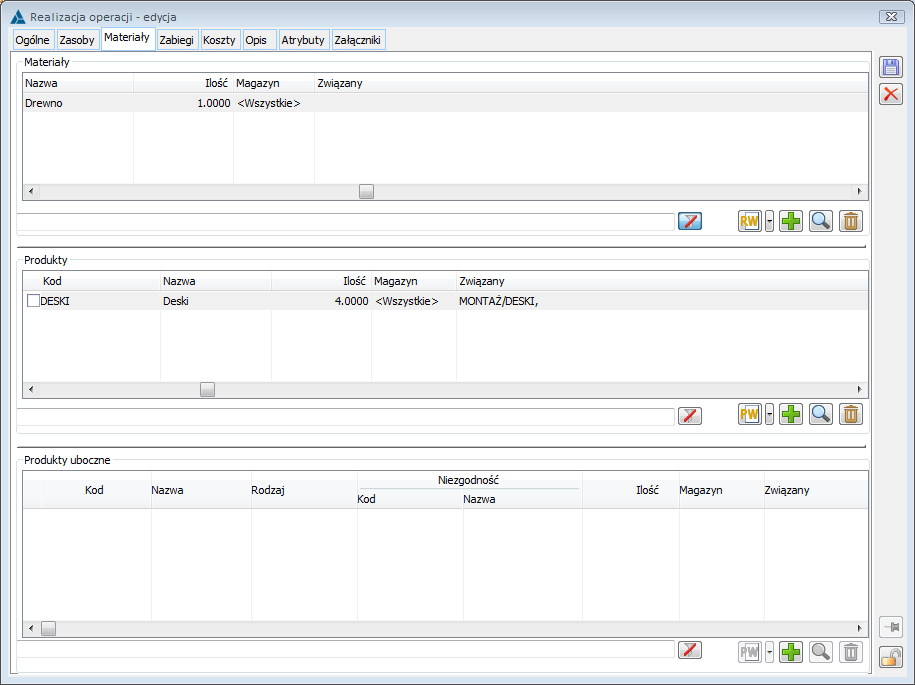Click Magazyn column header in Produkty
The width and height of the screenshot is (915, 685).
point(396,282)
